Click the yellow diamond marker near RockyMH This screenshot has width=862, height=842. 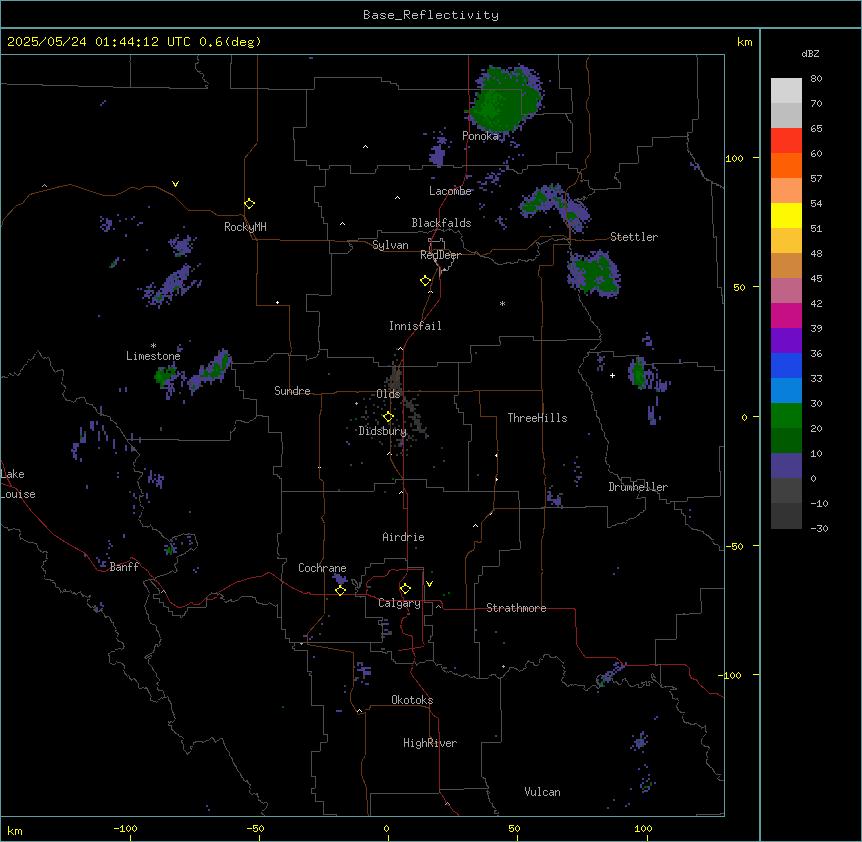click(249, 204)
